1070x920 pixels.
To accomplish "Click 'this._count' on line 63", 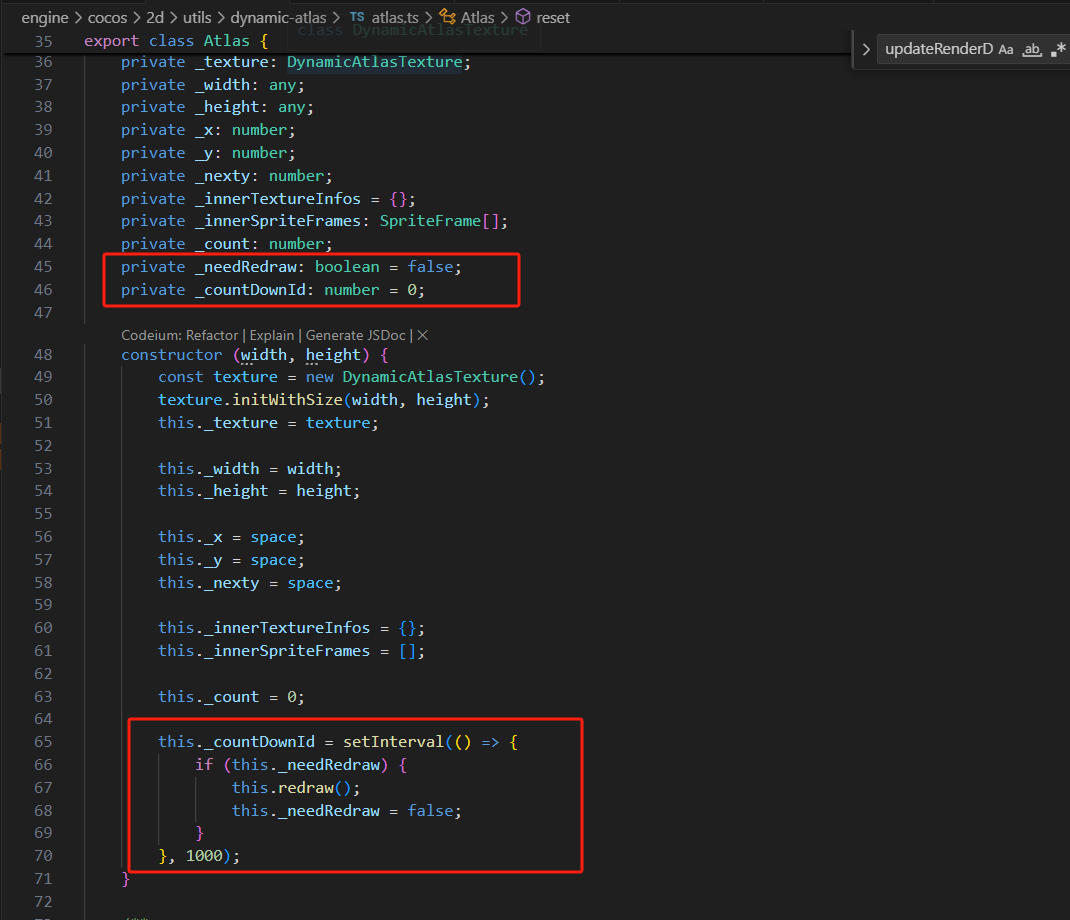I will click(x=209, y=697).
